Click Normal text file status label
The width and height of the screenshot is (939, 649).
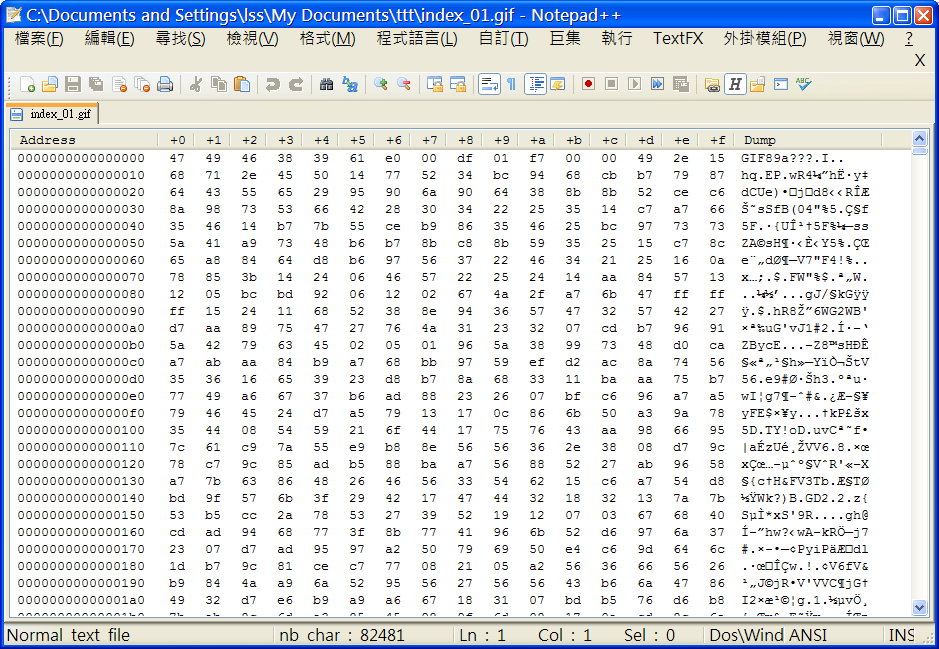[68, 635]
